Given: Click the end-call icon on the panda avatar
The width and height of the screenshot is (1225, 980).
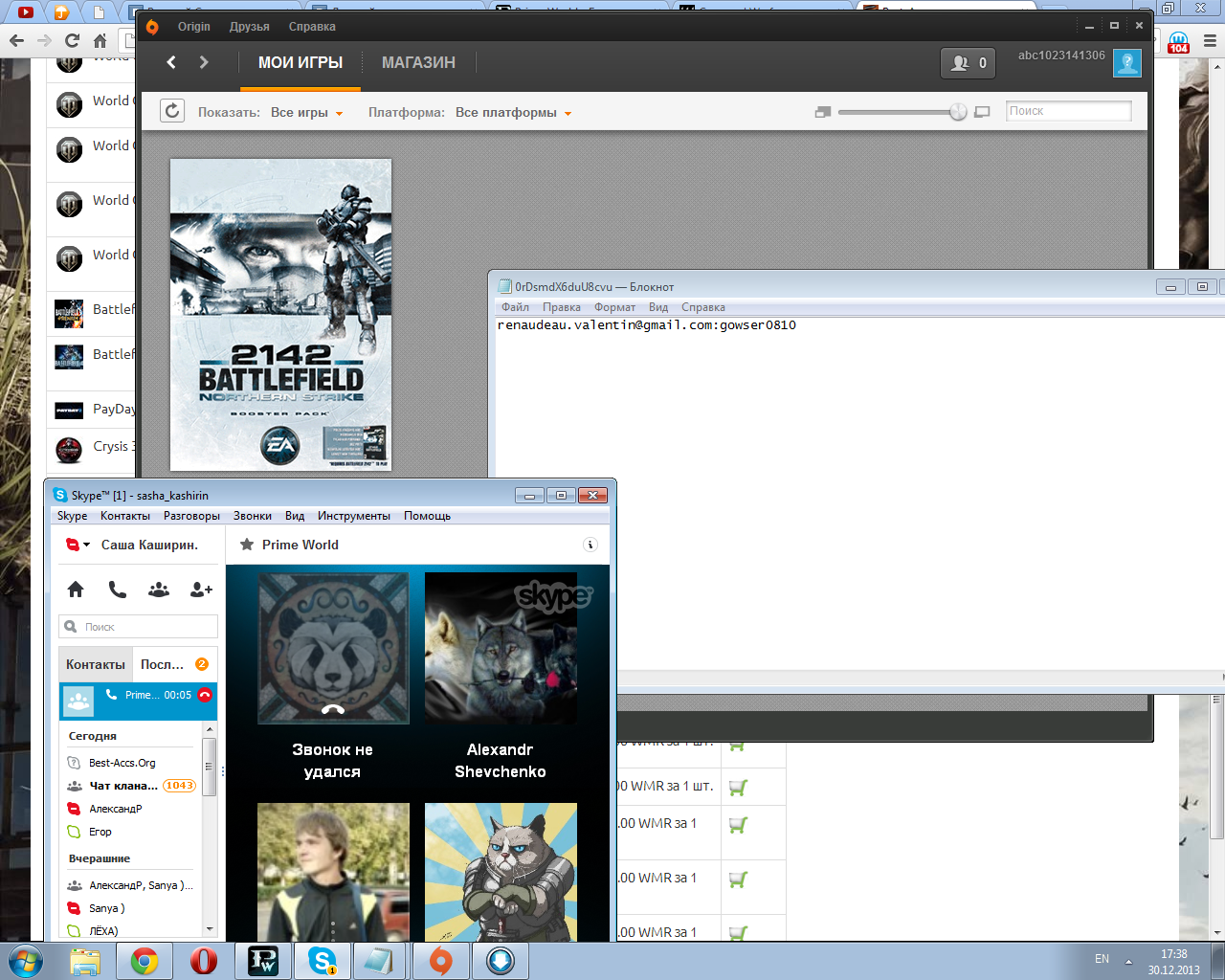Looking at the screenshot, I should (x=333, y=710).
